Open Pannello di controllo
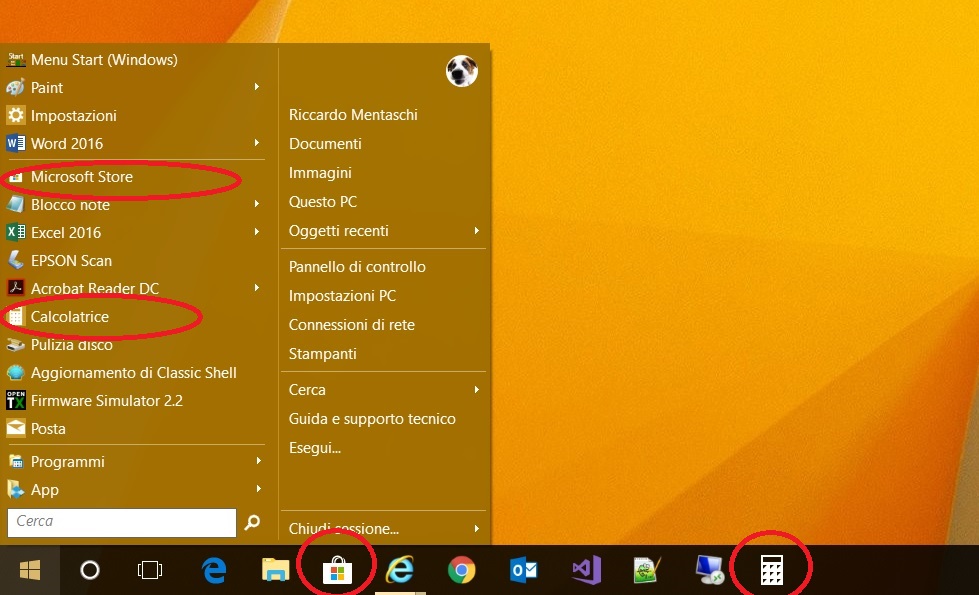Screen dimensions: 979x595 pos(357,267)
